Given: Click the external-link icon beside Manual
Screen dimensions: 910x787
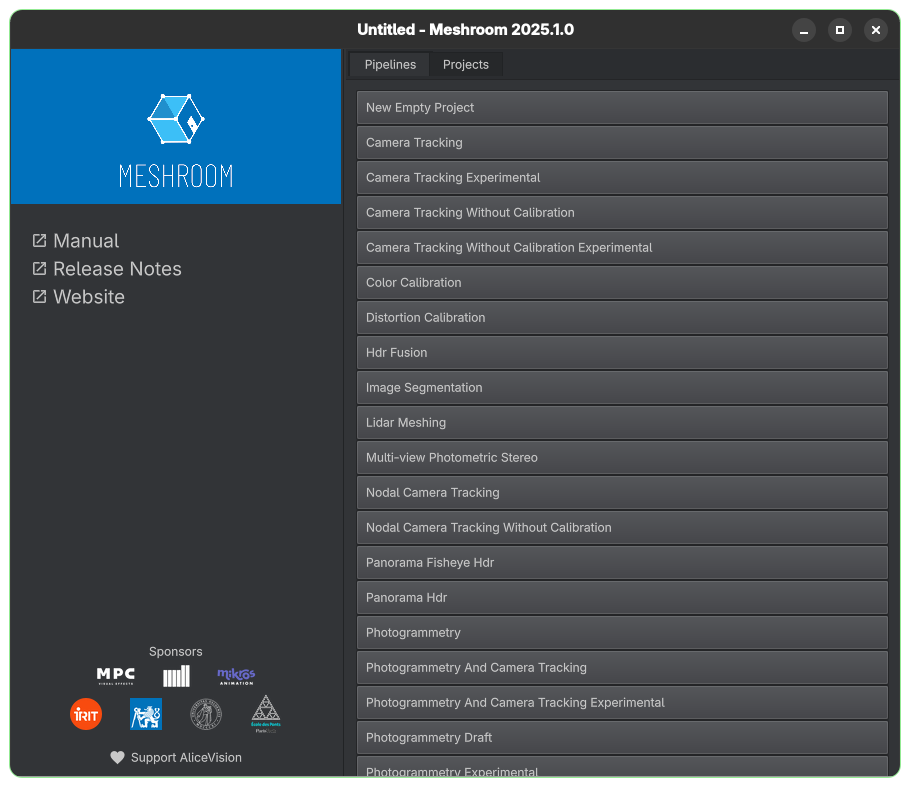Looking at the screenshot, I should [x=39, y=240].
